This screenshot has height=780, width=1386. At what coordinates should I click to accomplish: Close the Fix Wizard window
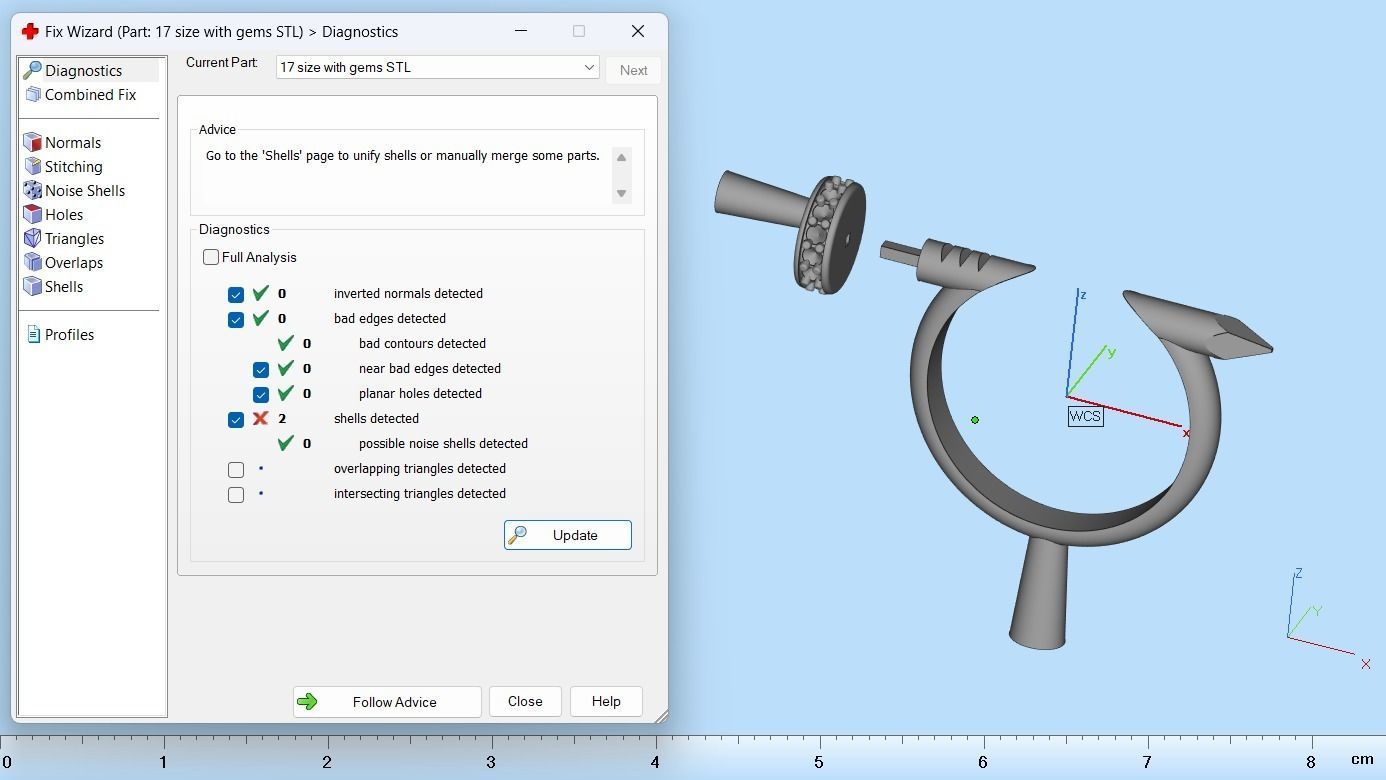[638, 31]
